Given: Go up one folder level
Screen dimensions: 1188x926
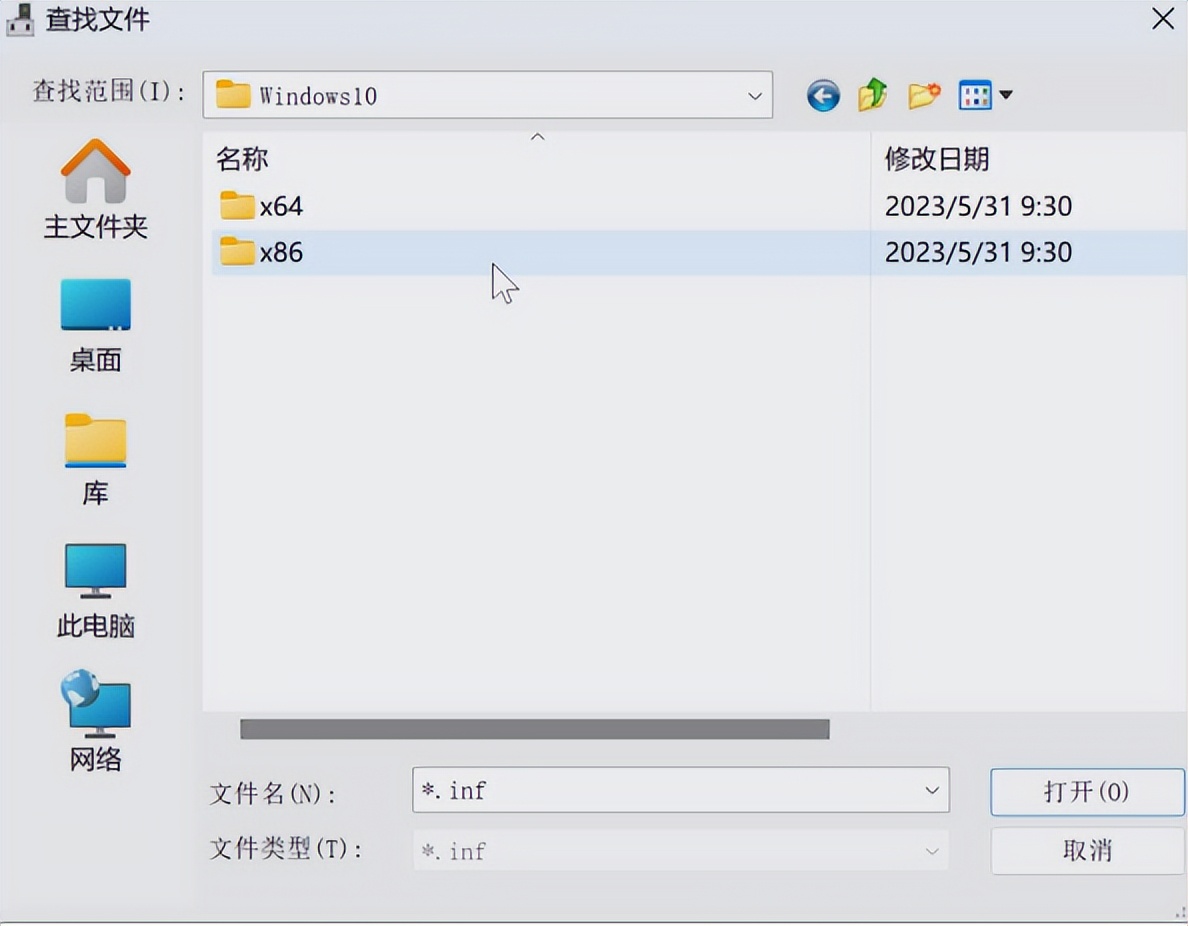Looking at the screenshot, I should 873,95.
